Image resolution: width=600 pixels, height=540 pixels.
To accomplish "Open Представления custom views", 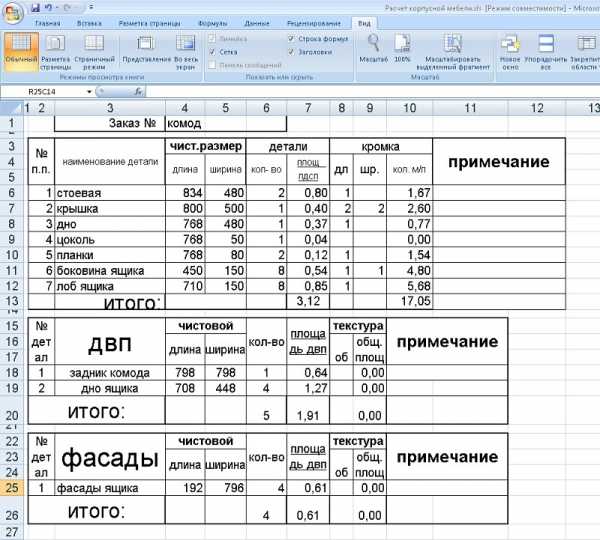I will tap(146, 50).
